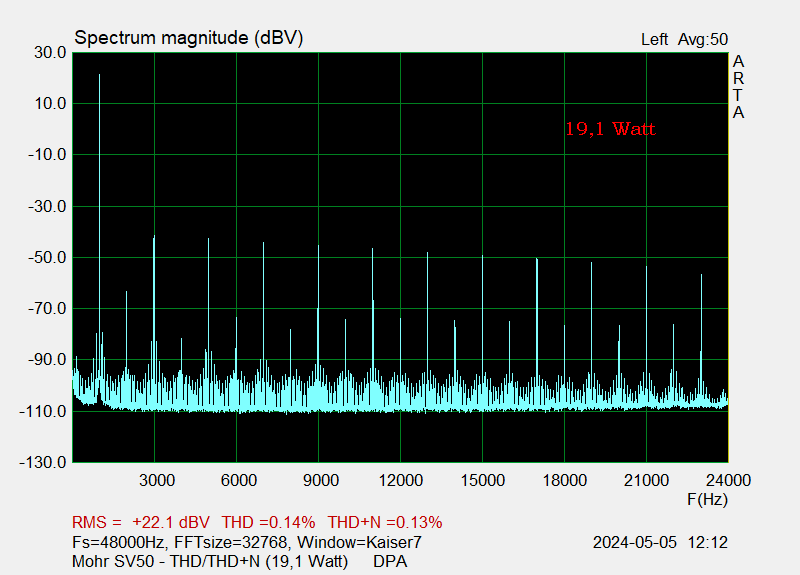800x575 pixels.
Task: Click the '30.0' y-axis value
Action: 51,53
